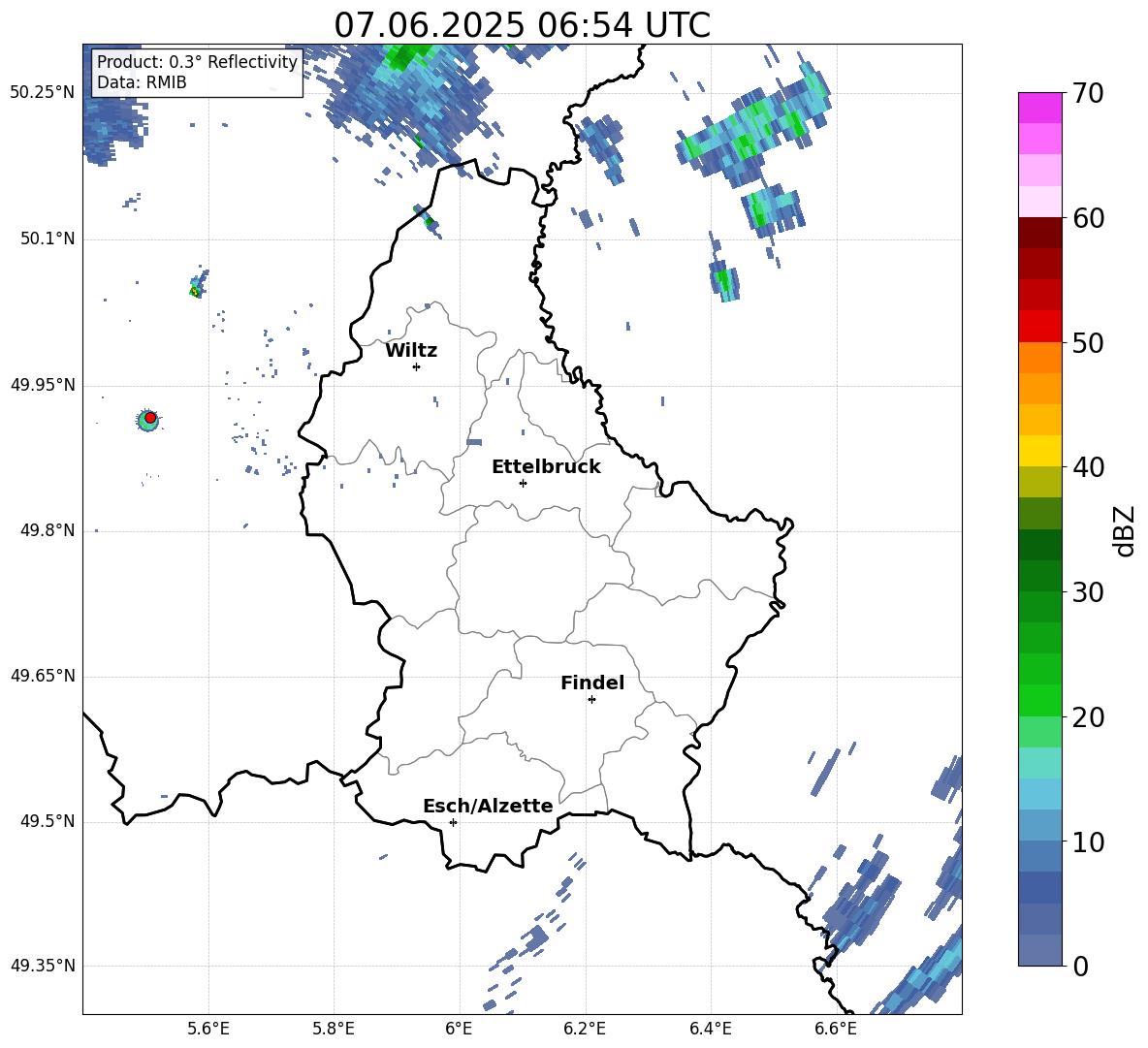Click the 49.8°N latitude label
1148x1048 pixels.
[48, 530]
